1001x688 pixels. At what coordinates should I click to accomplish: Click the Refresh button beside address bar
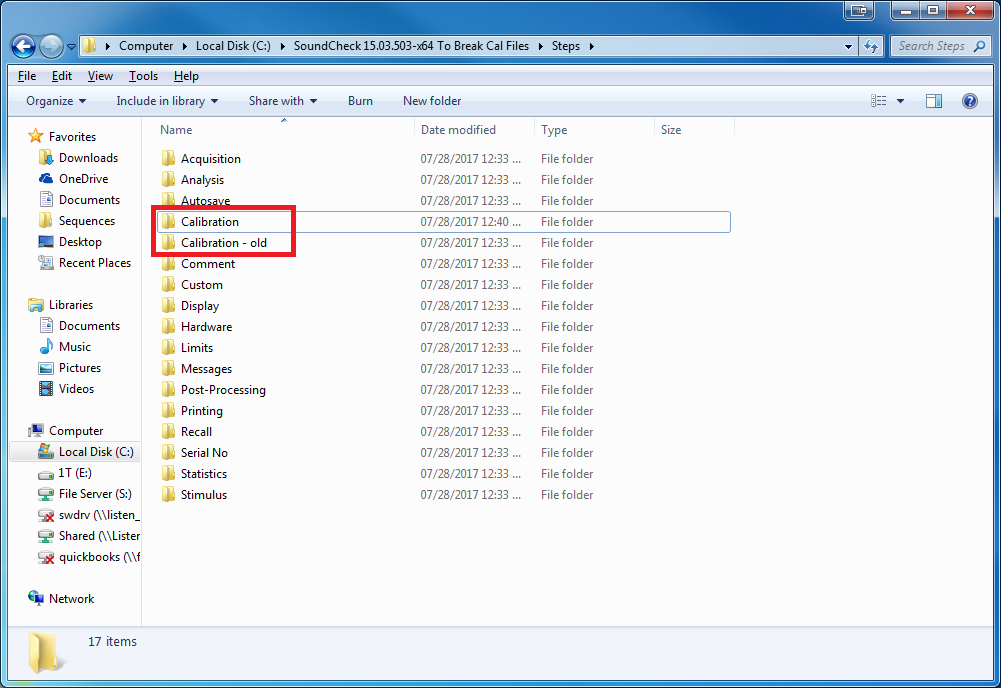click(871, 46)
